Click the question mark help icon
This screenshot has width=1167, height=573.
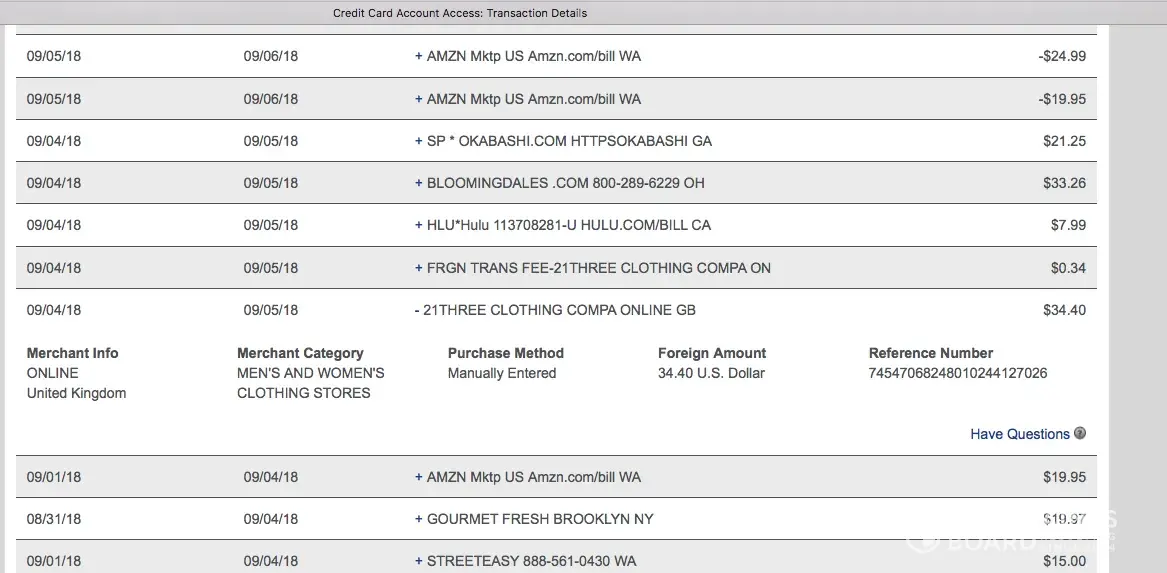click(x=1079, y=434)
